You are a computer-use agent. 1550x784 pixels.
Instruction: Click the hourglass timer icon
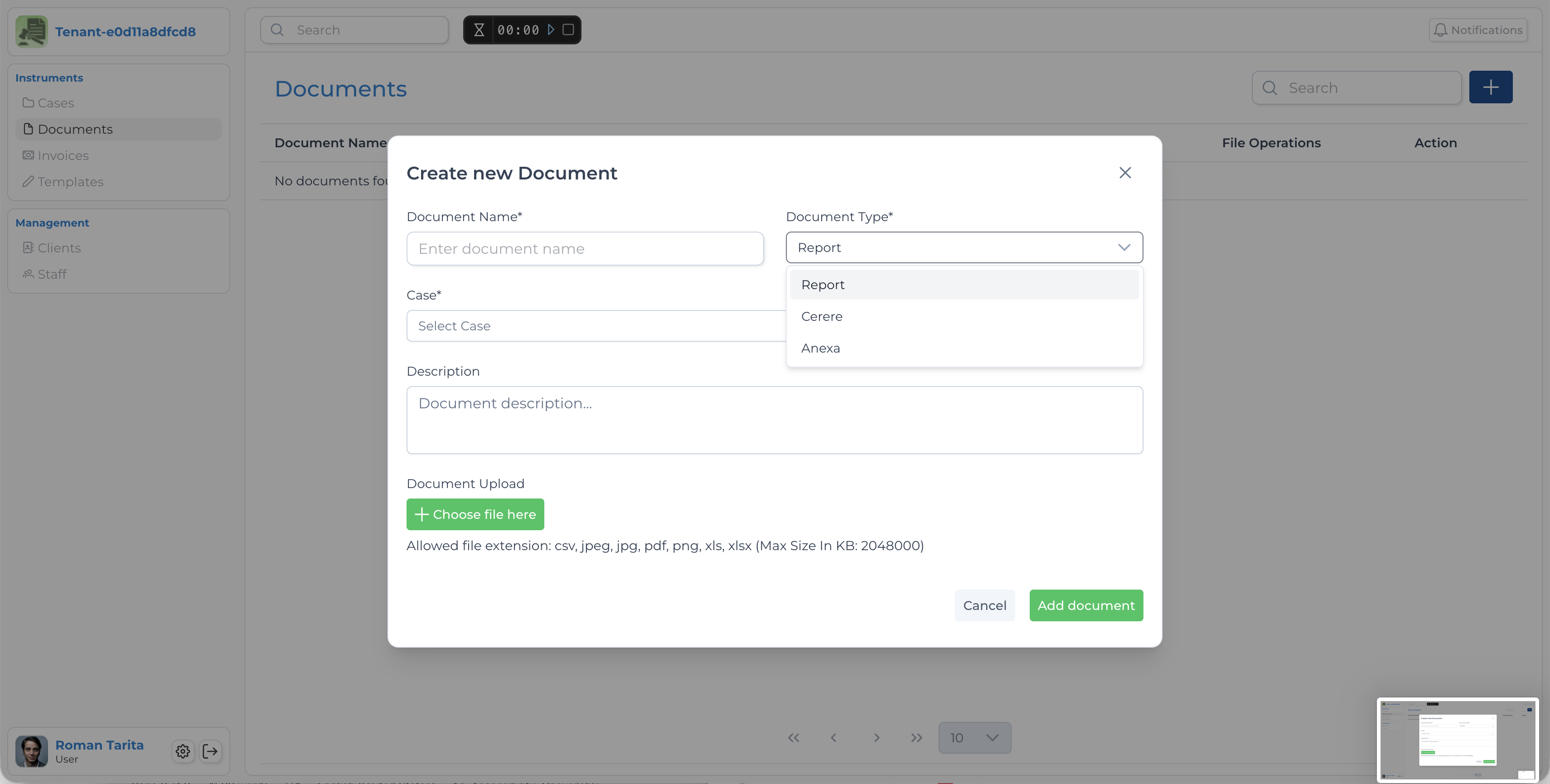(x=479, y=29)
